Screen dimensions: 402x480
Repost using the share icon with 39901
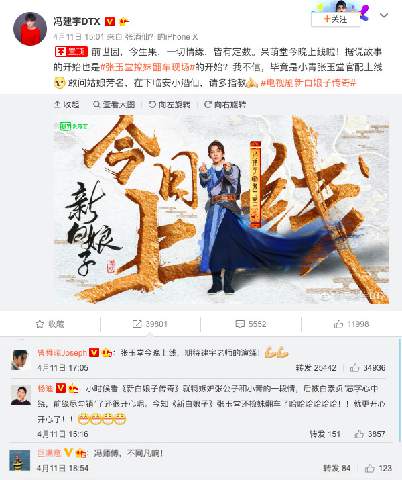pyautogui.click(x=150, y=324)
